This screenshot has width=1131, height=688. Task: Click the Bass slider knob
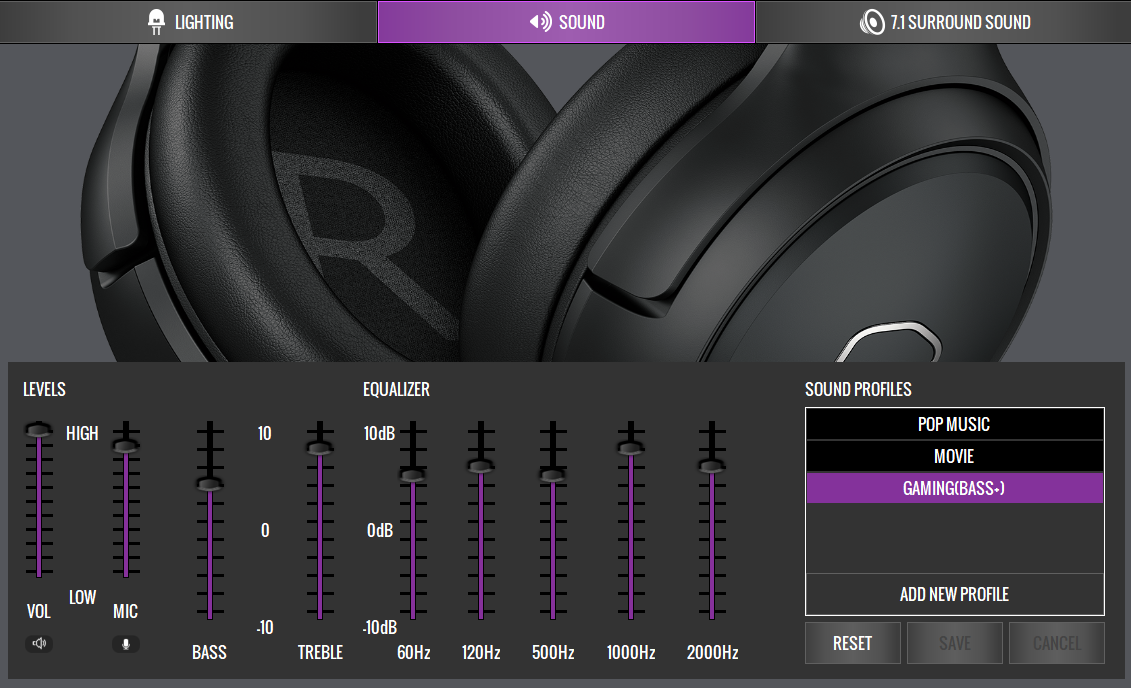point(209,485)
